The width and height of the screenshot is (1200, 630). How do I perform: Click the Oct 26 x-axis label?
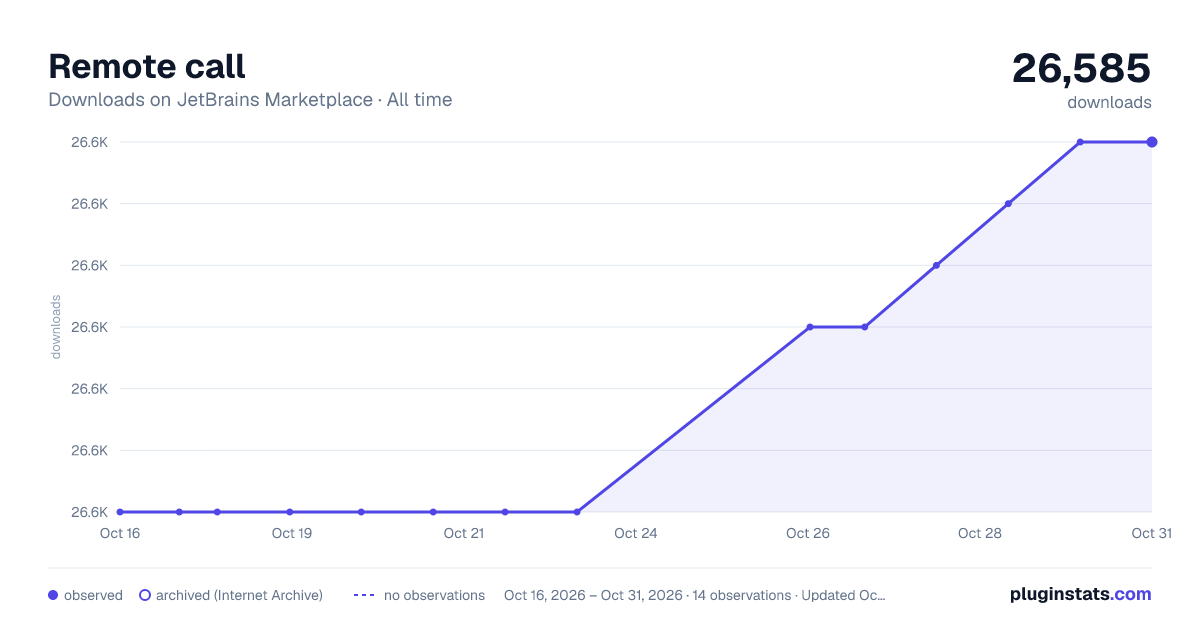pyautogui.click(x=808, y=533)
